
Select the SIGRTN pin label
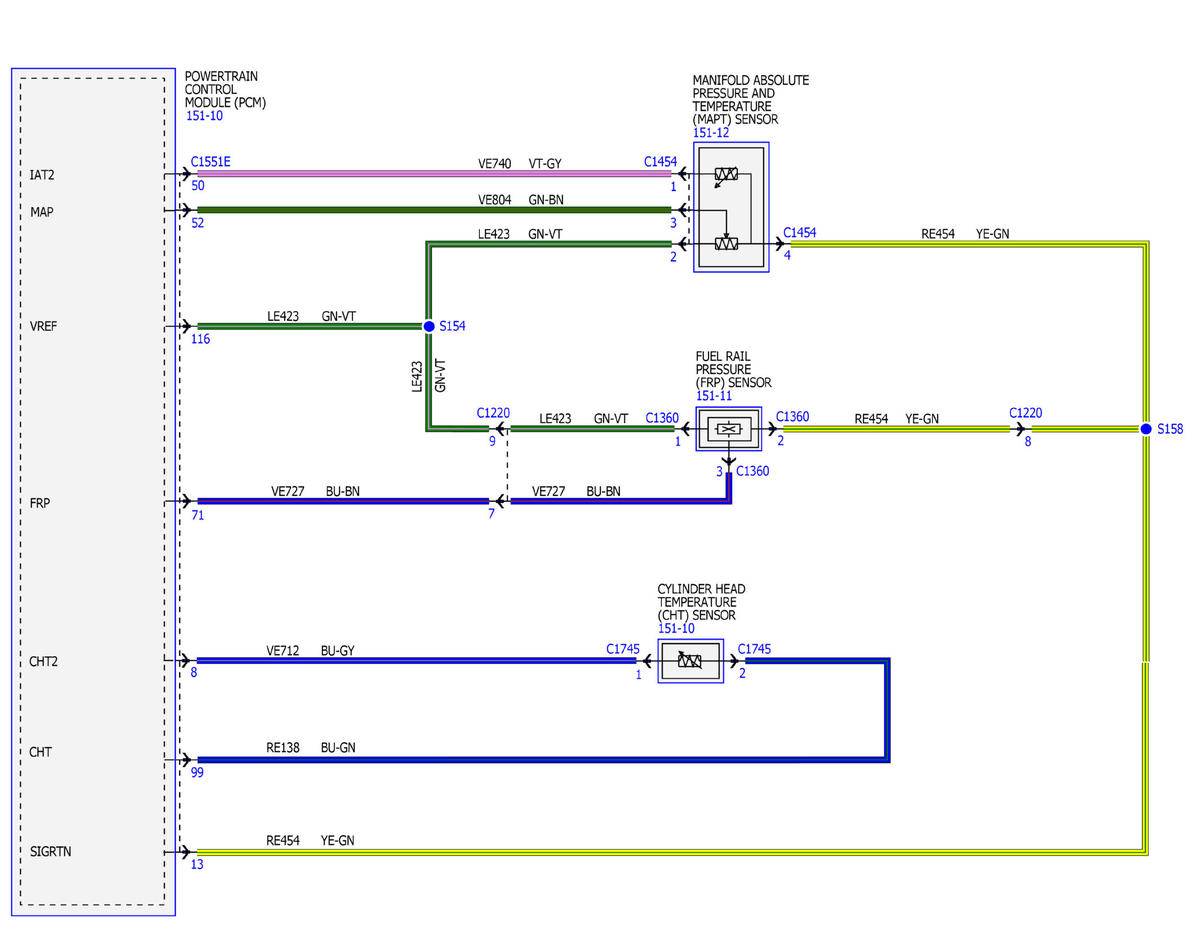[50, 852]
